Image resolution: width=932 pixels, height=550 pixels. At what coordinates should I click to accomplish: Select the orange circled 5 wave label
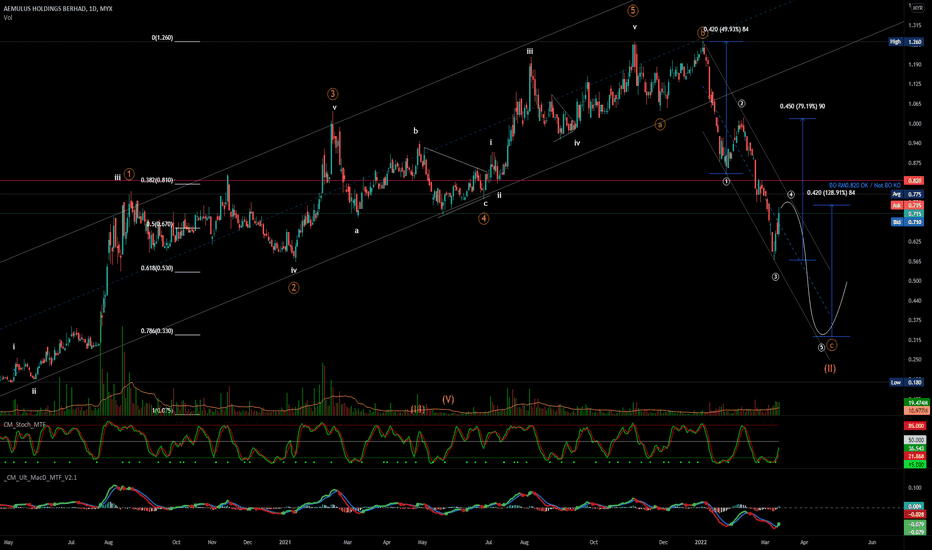click(x=633, y=10)
